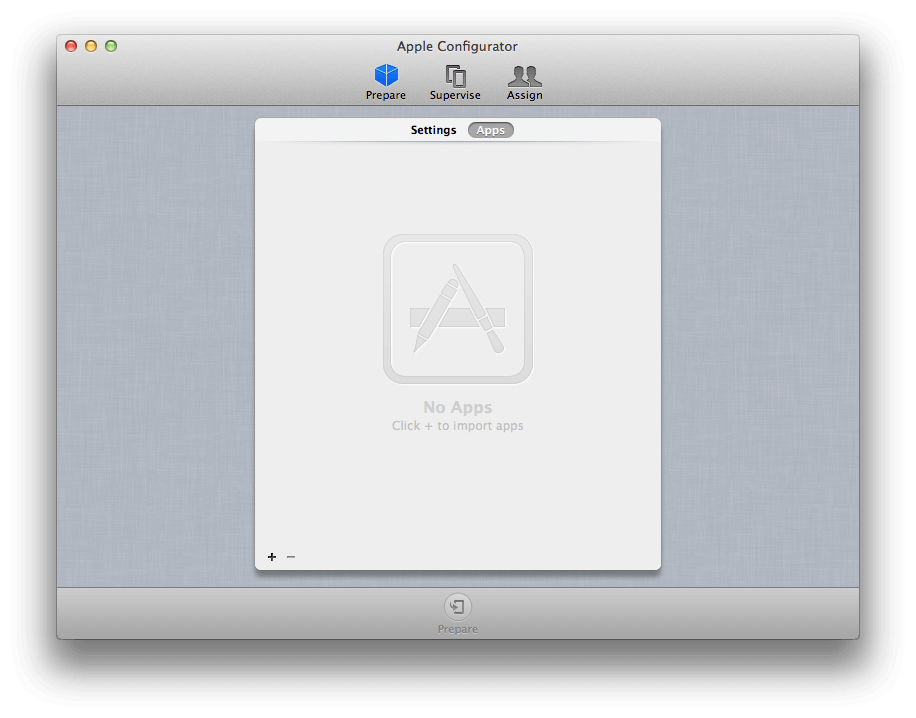This screenshot has width=916, height=718.
Task: Open the Assign section
Action: tap(525, 82)
